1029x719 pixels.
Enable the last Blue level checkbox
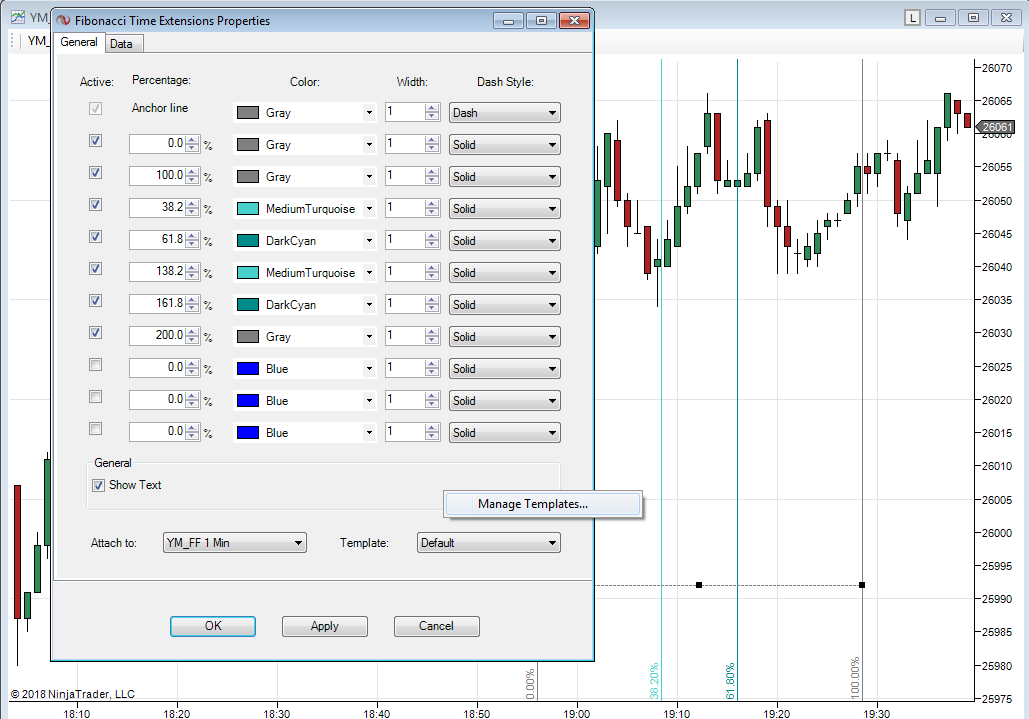click(96, 428)
